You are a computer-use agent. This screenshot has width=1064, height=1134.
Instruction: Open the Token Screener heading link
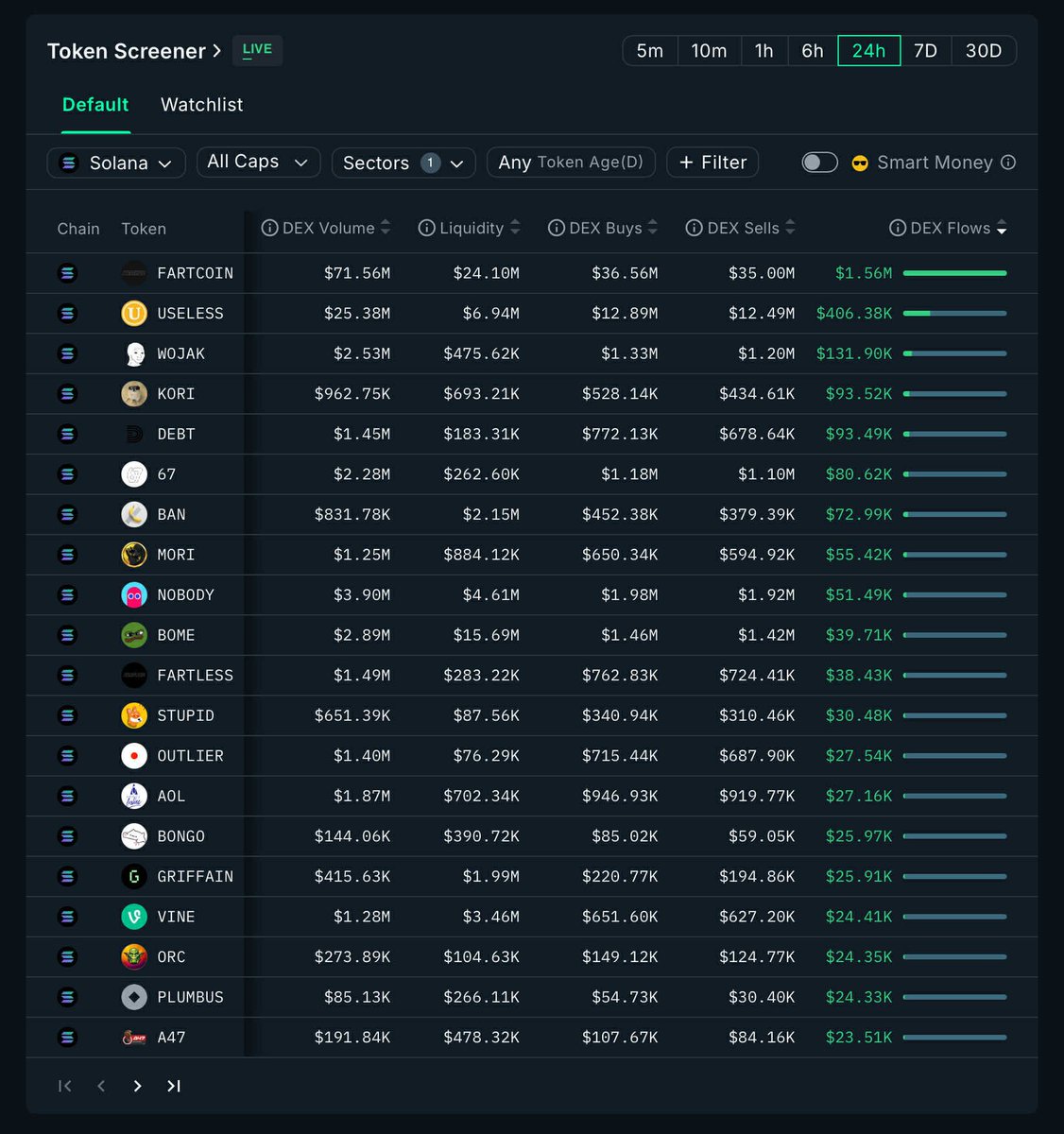click(x=134, y=51)
